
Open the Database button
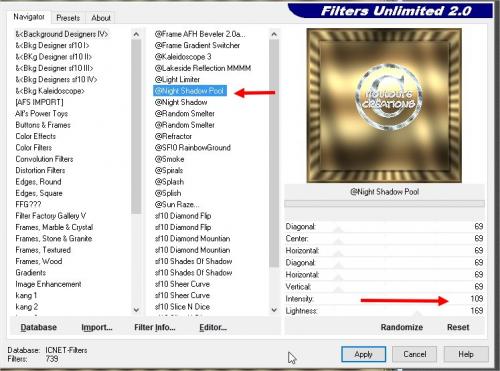[x=39, y=327]
